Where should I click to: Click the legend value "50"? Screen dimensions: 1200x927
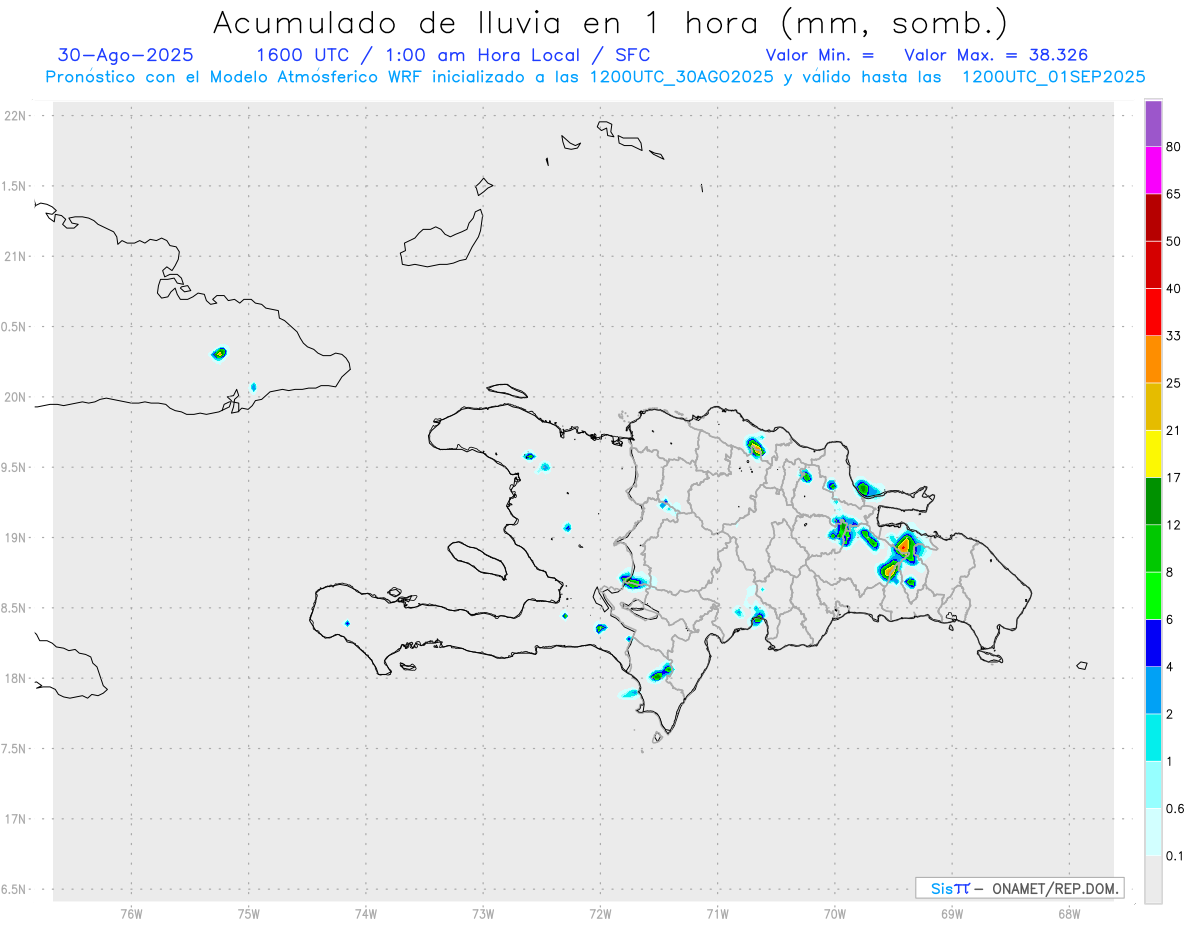tap(1174, 241)
